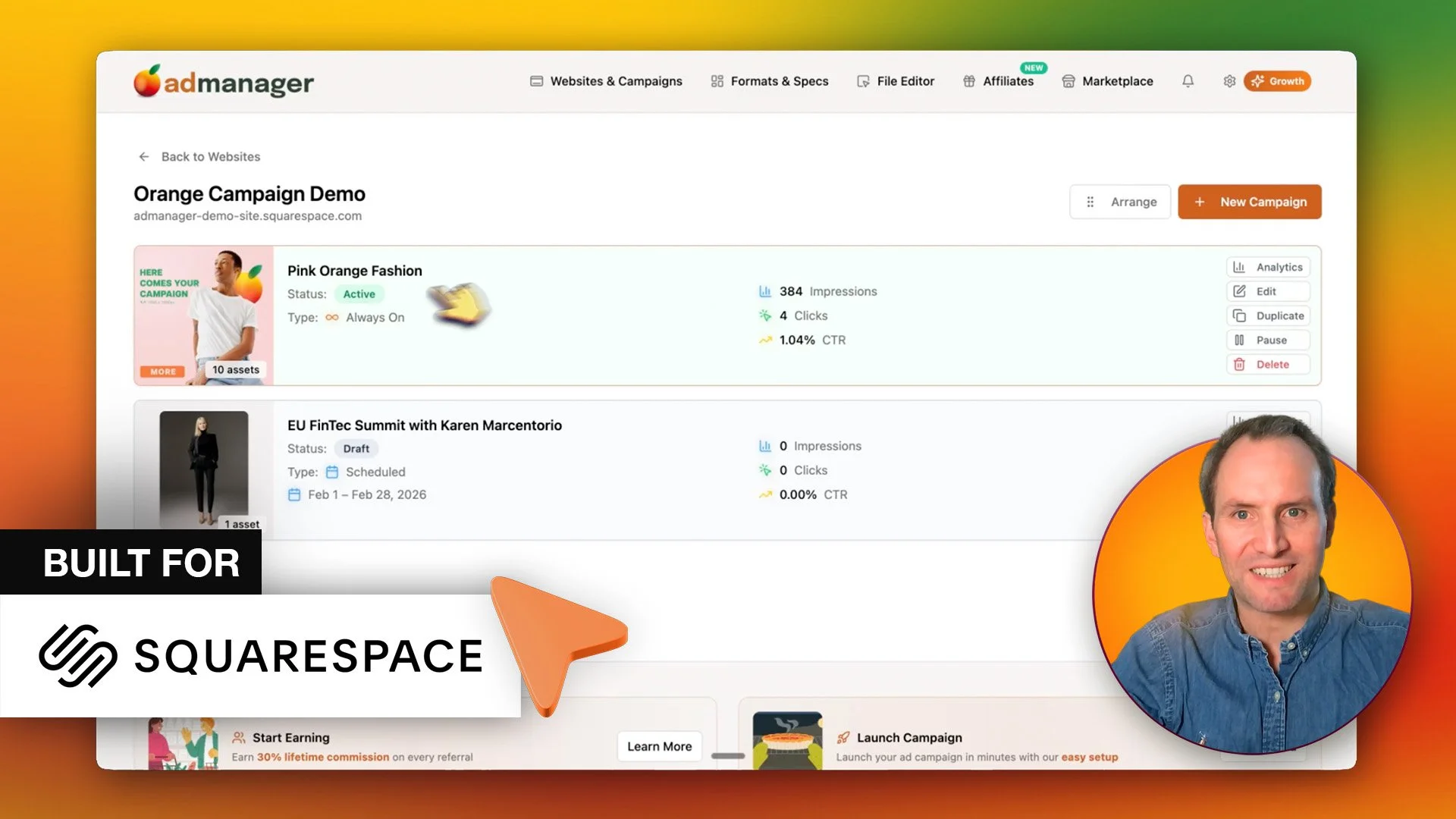Screen dimensions: 1456x819
Task: Go to Formats & Specs
Action: click(769, 81)
